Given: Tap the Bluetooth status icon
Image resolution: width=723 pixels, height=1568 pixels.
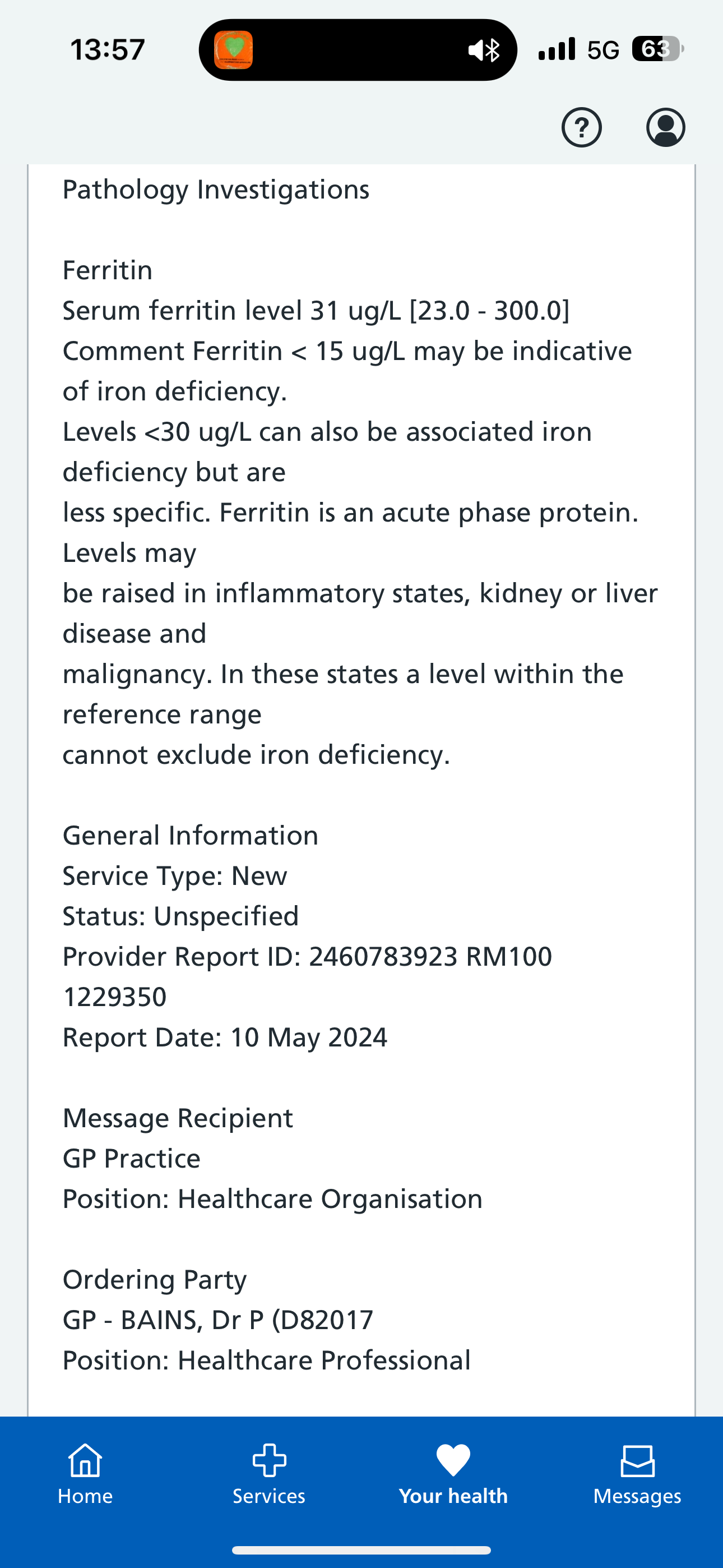Looking at the screenshot, I should (493, 50).
